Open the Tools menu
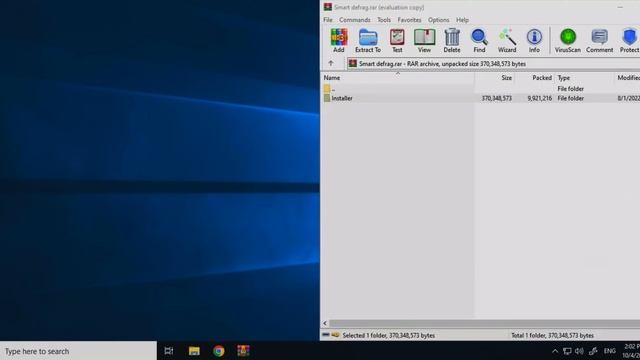This screenshot has width=640, height=360. point(384,20)
